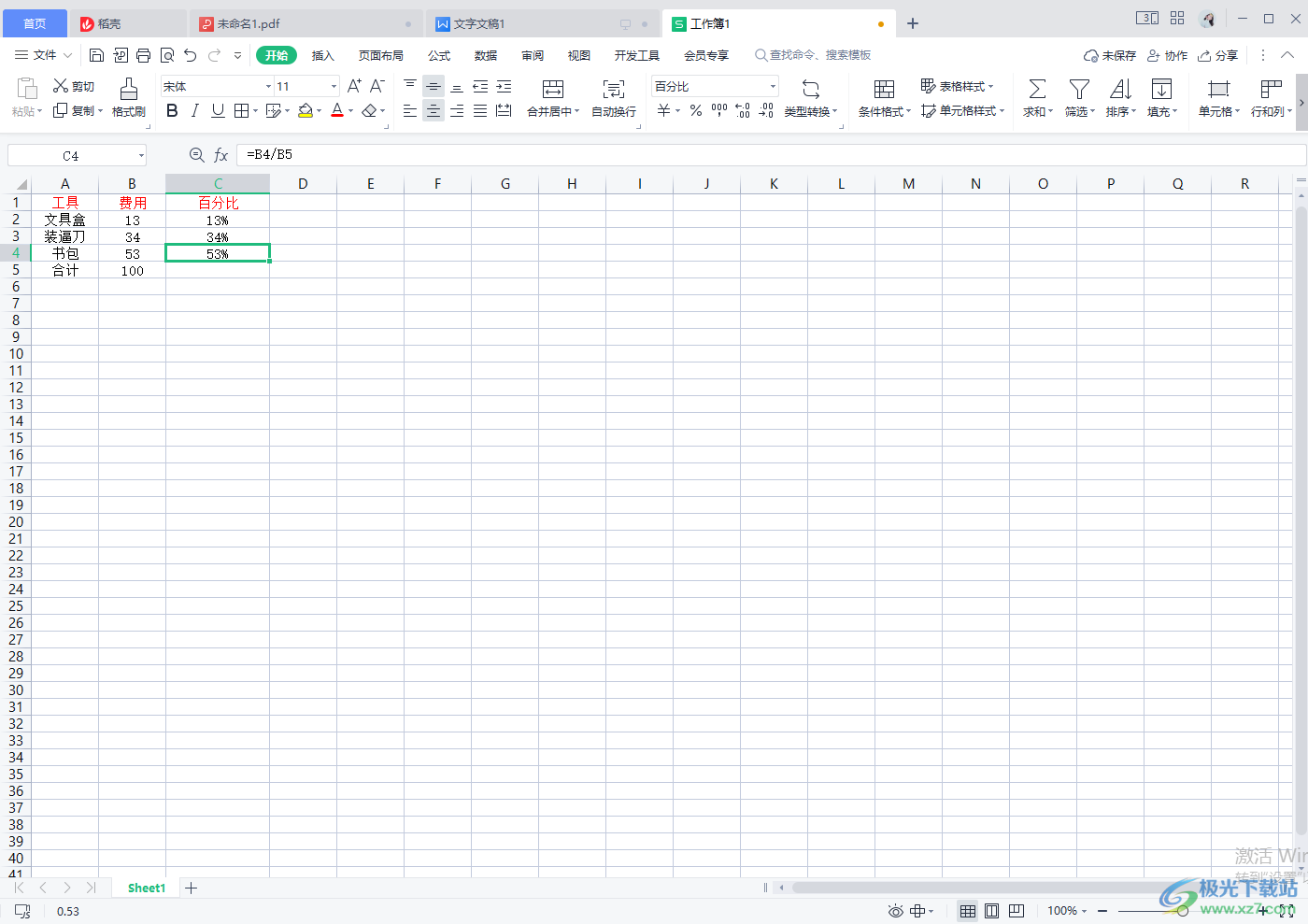Viewport: 1308px width, 924px height.
Task: Center text horizontally
Action: coord(434,111)
